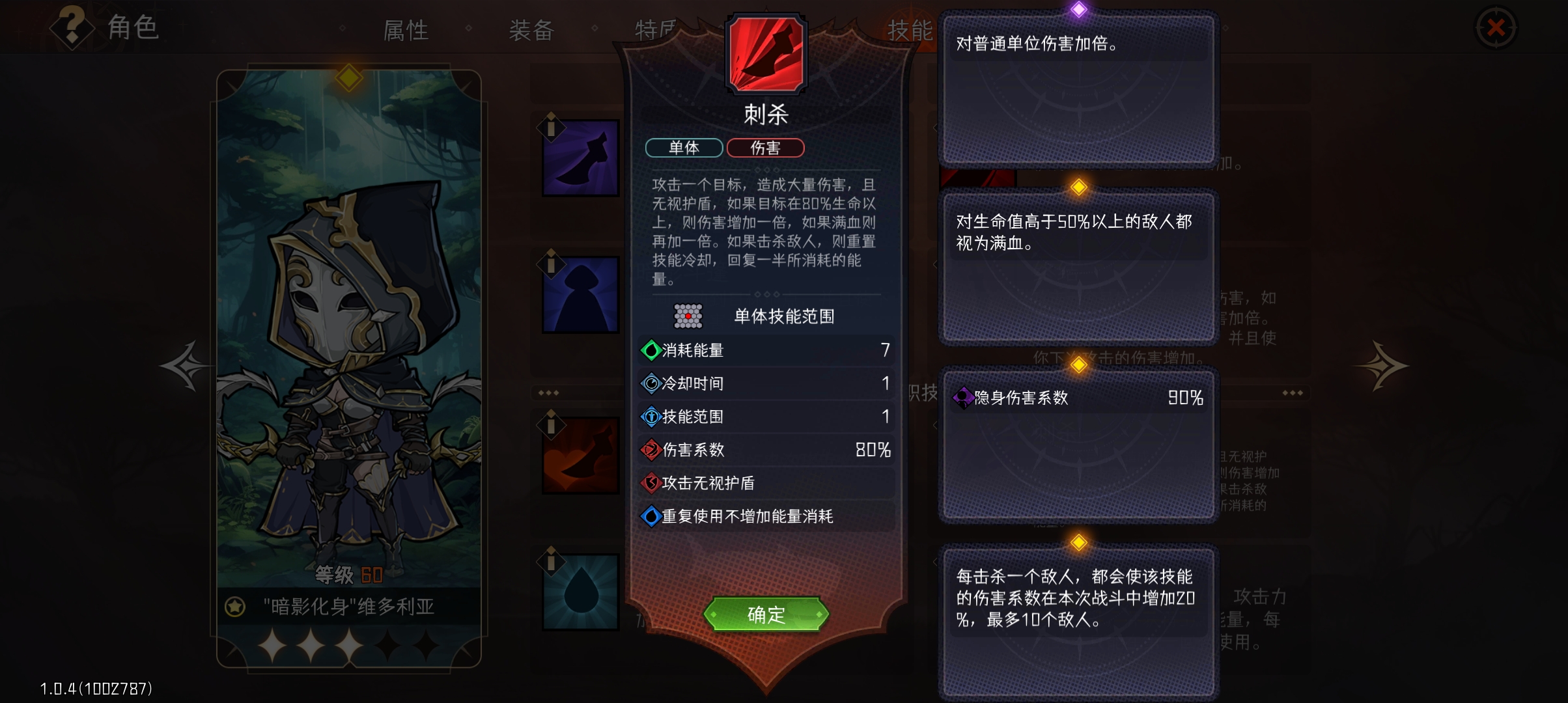Select the hooded figure skill icon
Image resolution: width=1568 pixels, height=703 pixels.
(x=581, y=294)
